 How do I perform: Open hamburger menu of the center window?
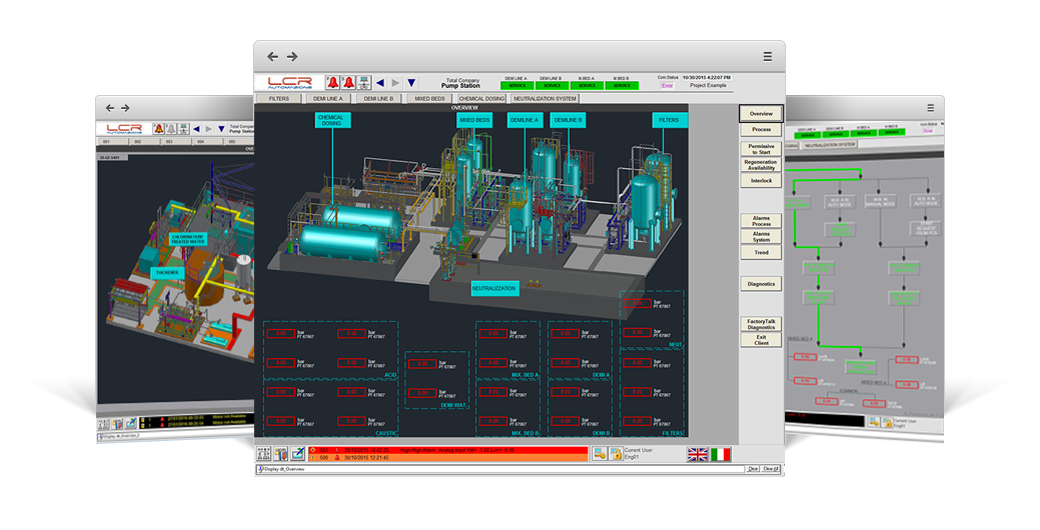pyautogui.click(x=767, y=57)
